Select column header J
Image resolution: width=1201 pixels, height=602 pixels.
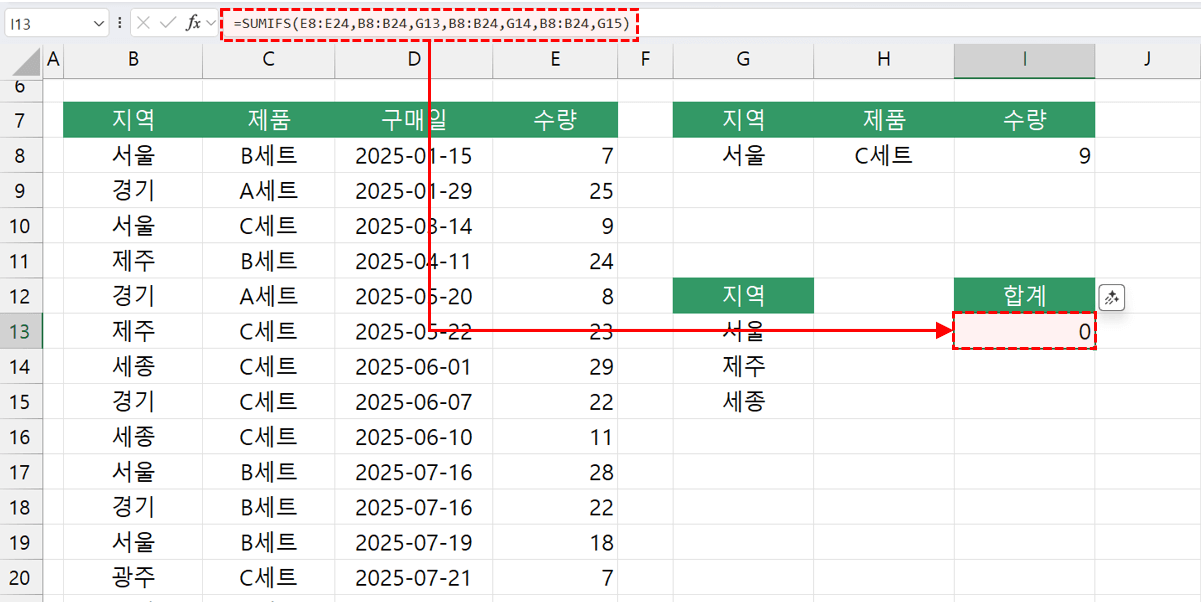(1146, 60)
